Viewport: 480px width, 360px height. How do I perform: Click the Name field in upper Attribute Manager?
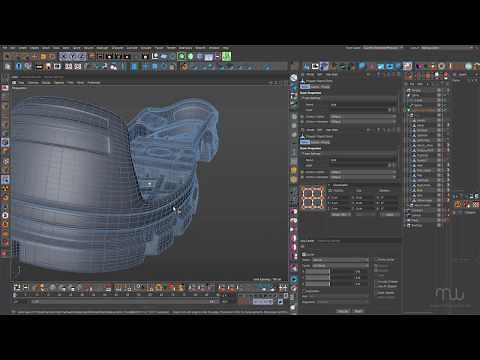pyautogui.click(x=363, y=105)
